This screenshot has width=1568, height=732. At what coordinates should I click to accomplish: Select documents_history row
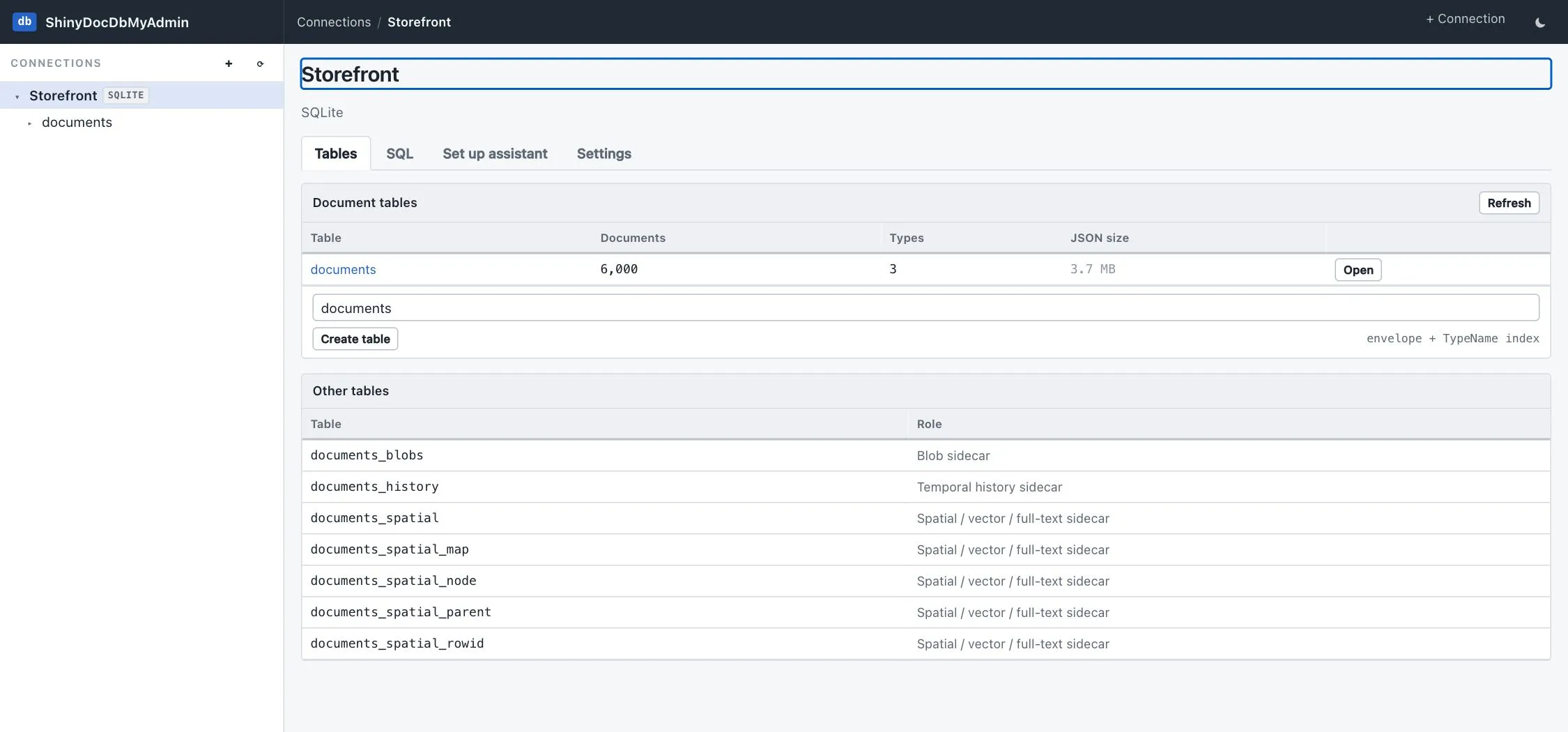click(925, 487)
